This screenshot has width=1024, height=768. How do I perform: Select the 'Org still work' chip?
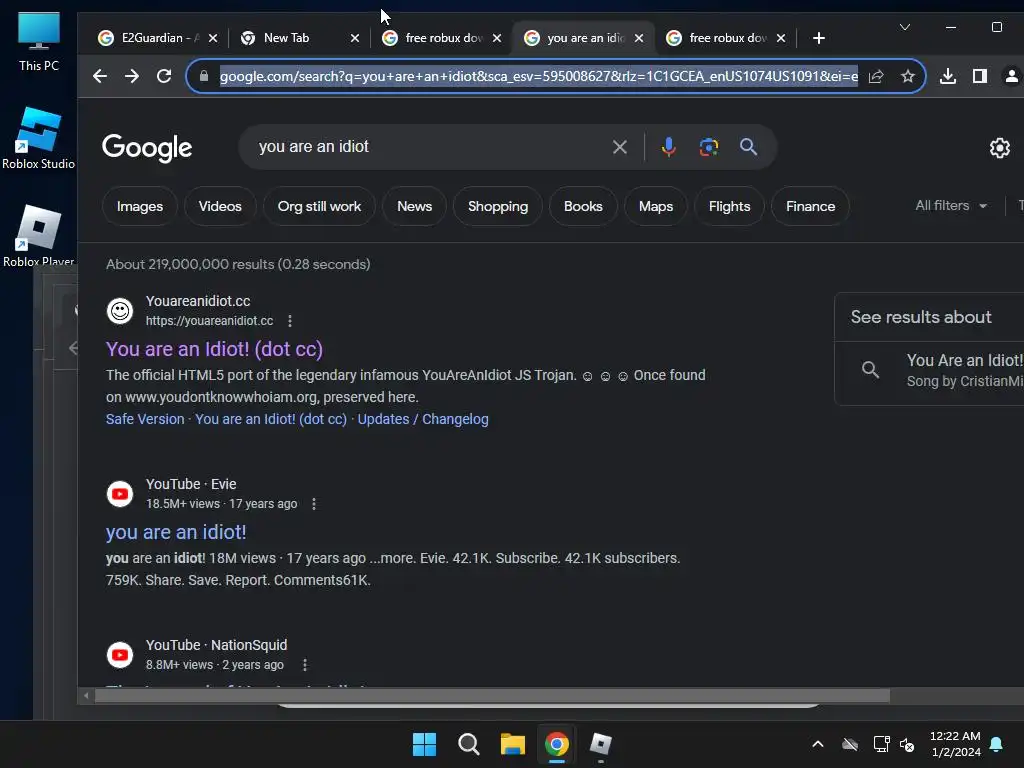[x=319, y=206]
